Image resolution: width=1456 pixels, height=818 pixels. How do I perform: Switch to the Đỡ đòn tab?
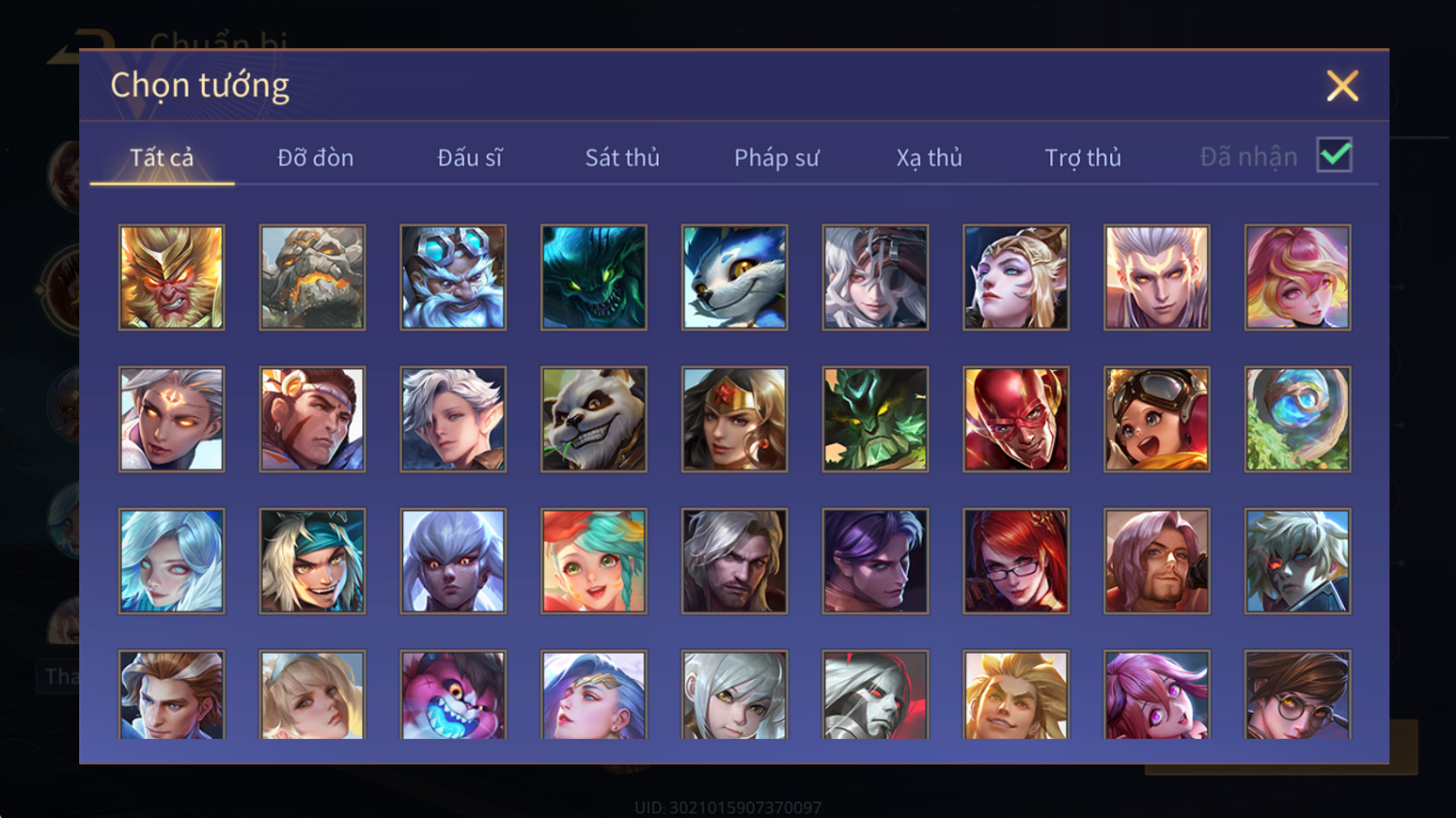coord(315,157)
